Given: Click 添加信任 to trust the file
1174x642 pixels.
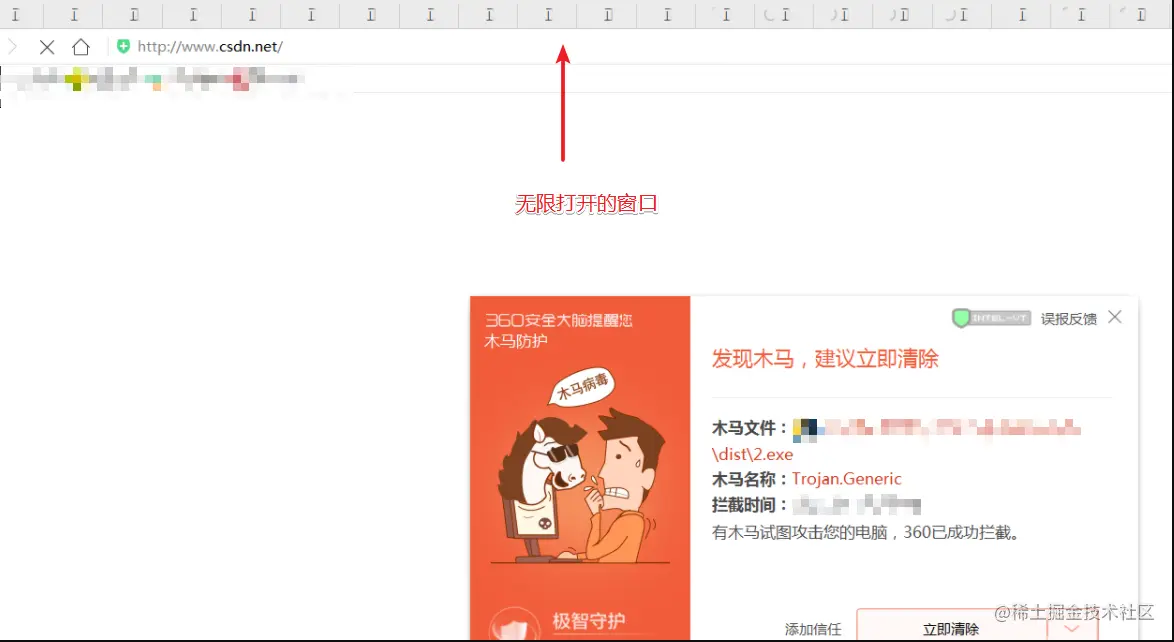Looking at the screenshot, I should 812,629.
